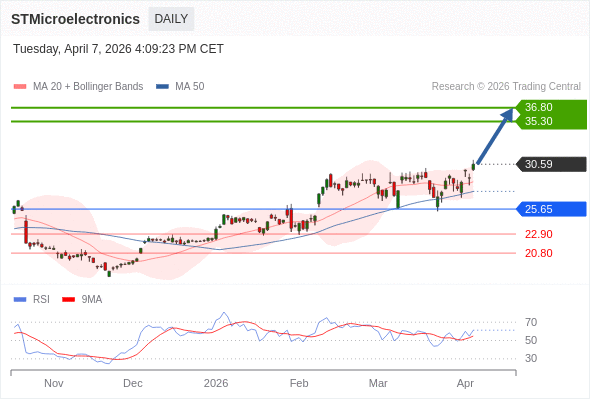The width and height of the screenshot is (590, 400).
Task: Select the STMicroelectronics chart title
Action: (75, 19)
